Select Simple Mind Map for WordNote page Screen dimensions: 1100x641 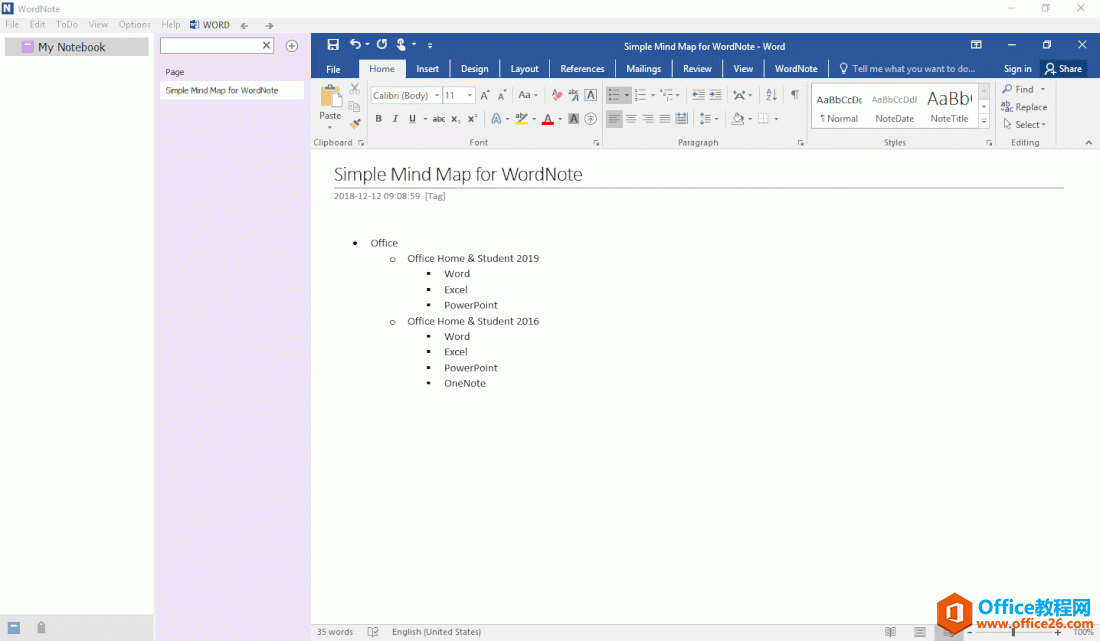click(222, 90)
